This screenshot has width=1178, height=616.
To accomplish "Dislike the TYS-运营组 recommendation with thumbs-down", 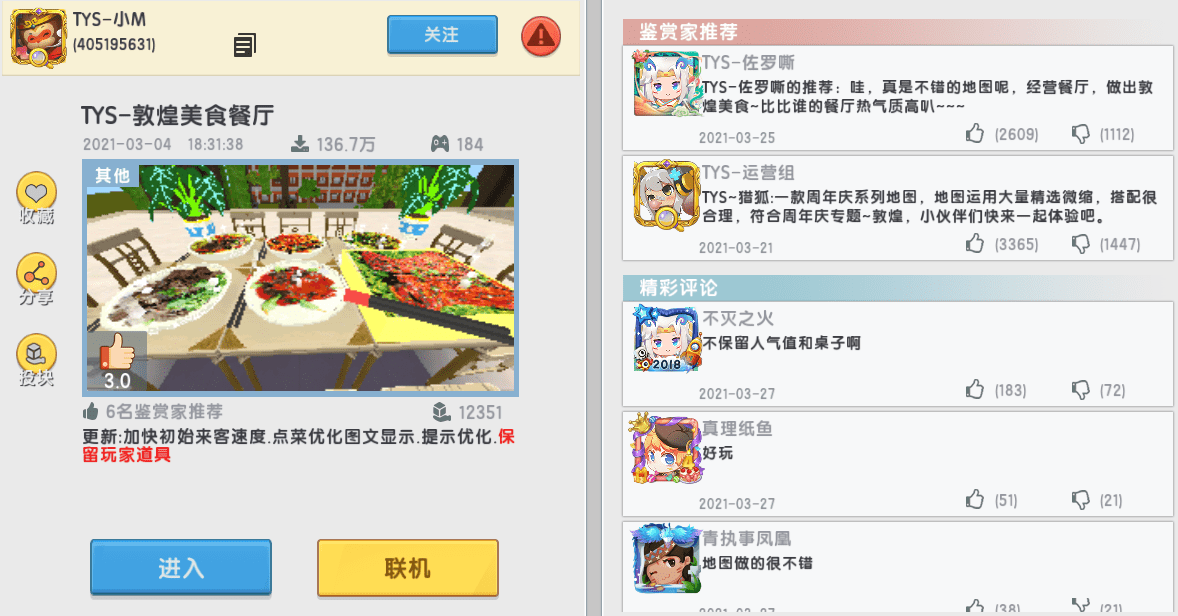I will point(1080,244).
